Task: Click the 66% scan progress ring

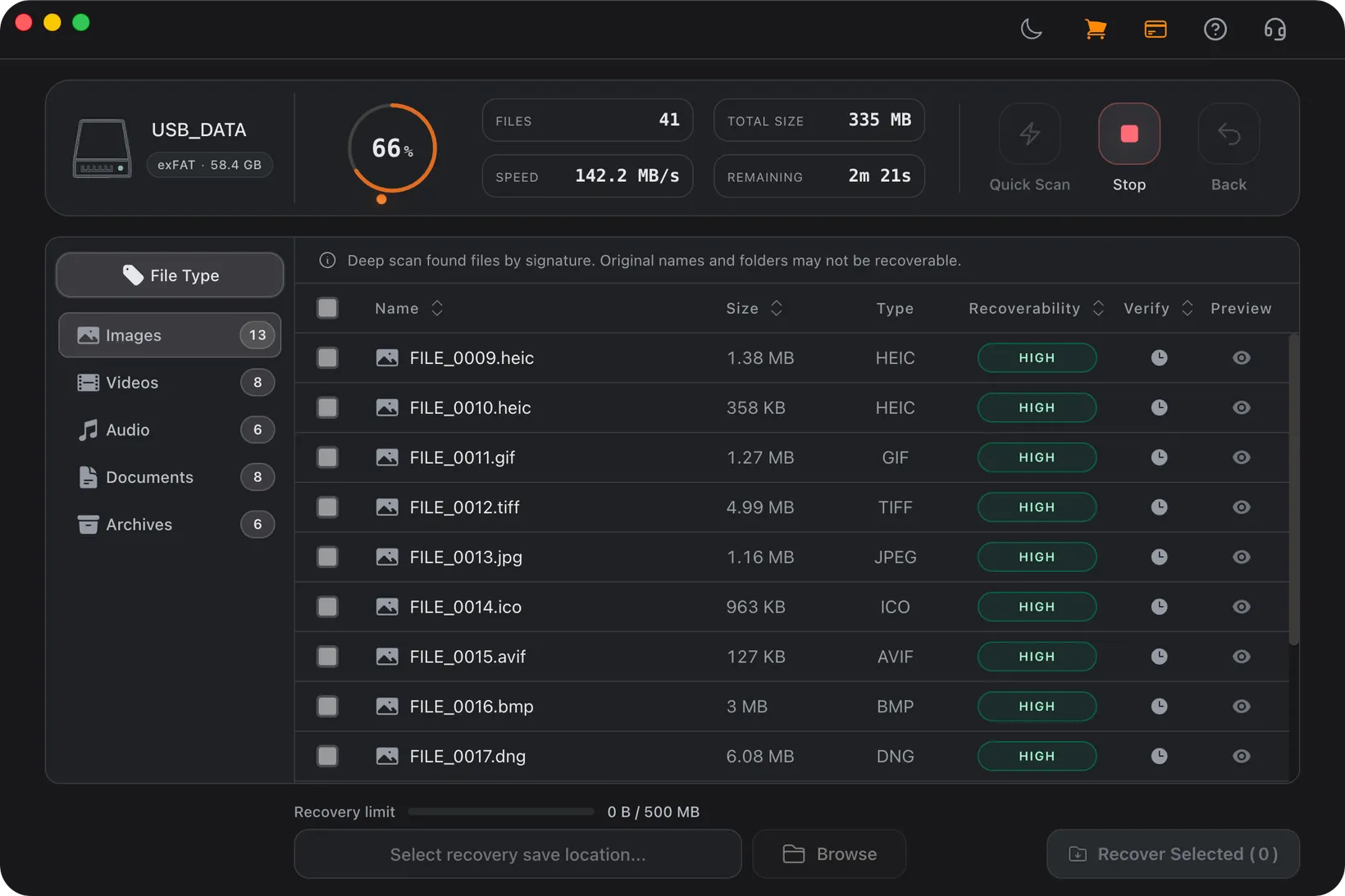Action: point(392,148)
